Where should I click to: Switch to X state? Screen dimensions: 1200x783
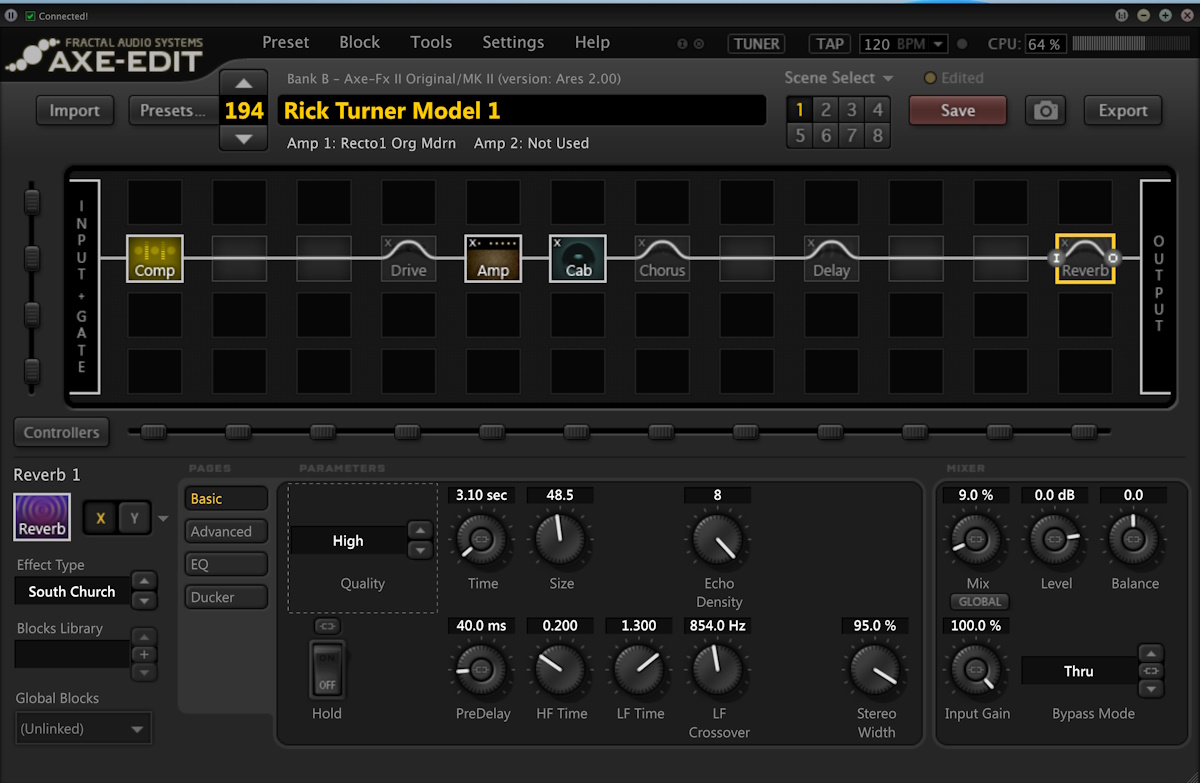pos(100,517)
